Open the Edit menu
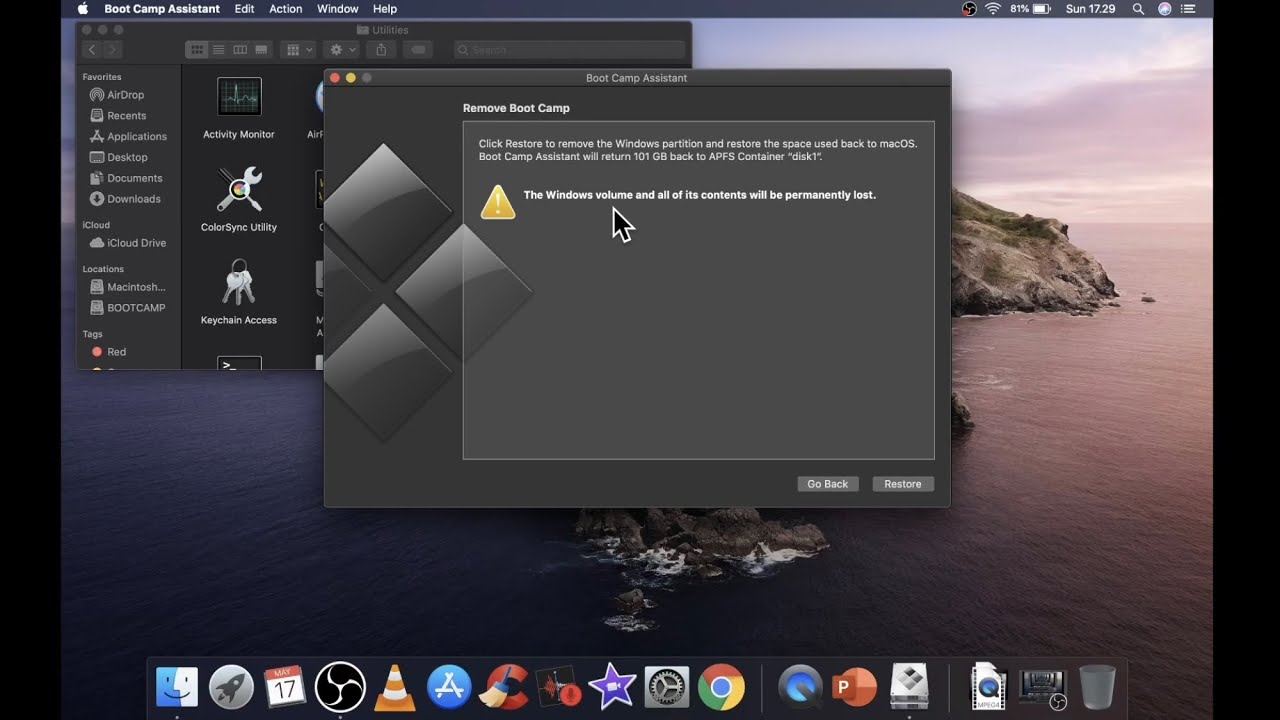 pos(244,9)
